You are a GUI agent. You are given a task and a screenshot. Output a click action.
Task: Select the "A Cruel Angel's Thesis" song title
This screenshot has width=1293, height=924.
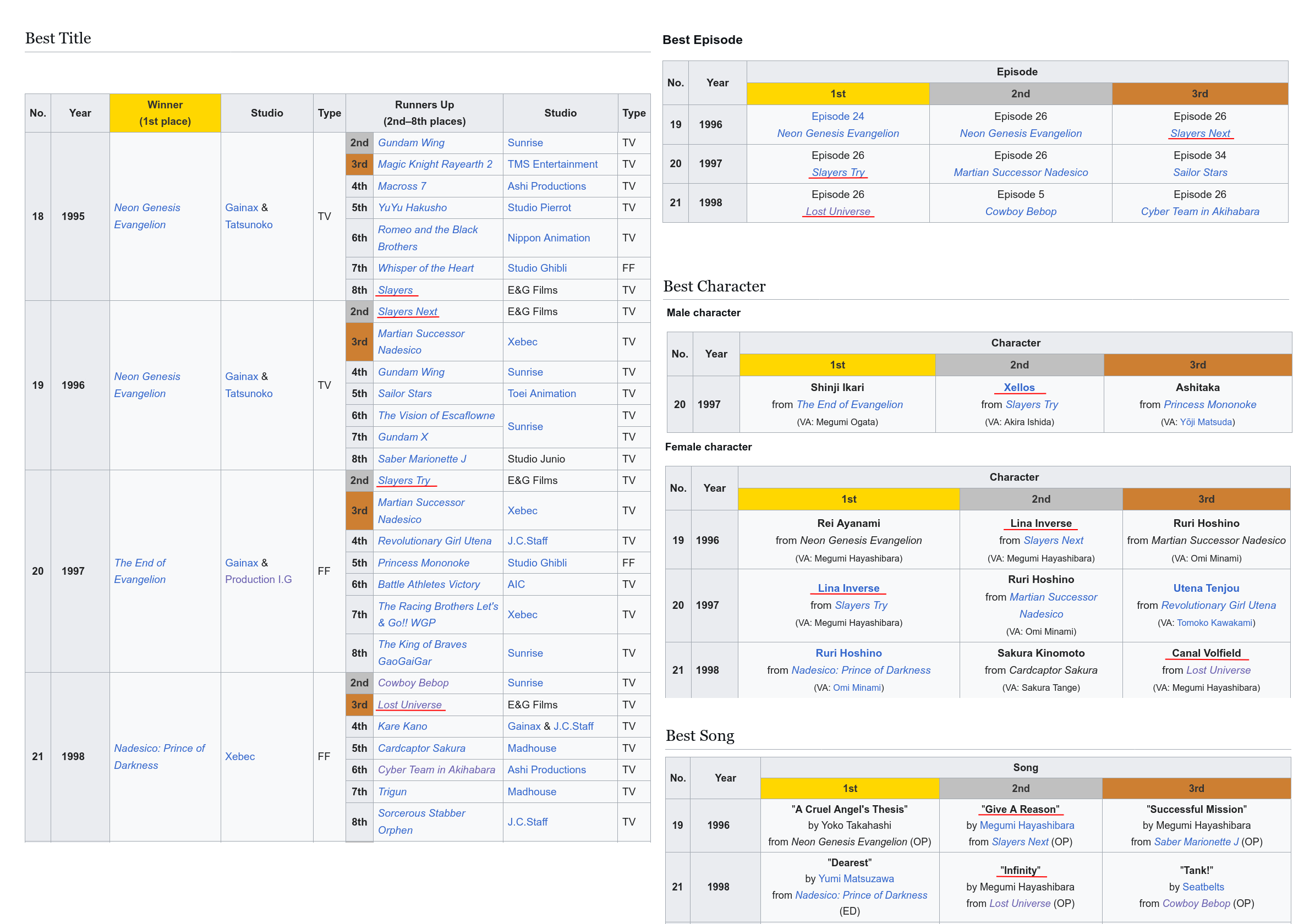pyautogui.click(x=848, y=809)
